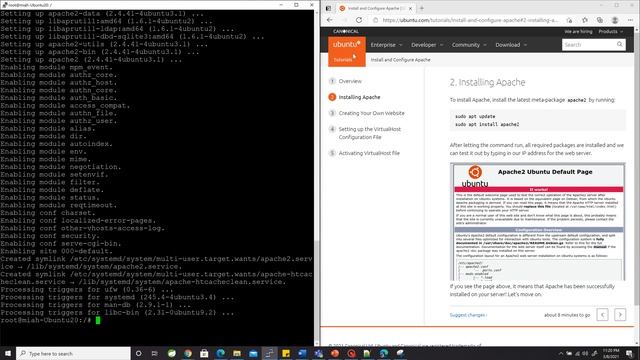Expand the Developer menu

click(427, 45)
